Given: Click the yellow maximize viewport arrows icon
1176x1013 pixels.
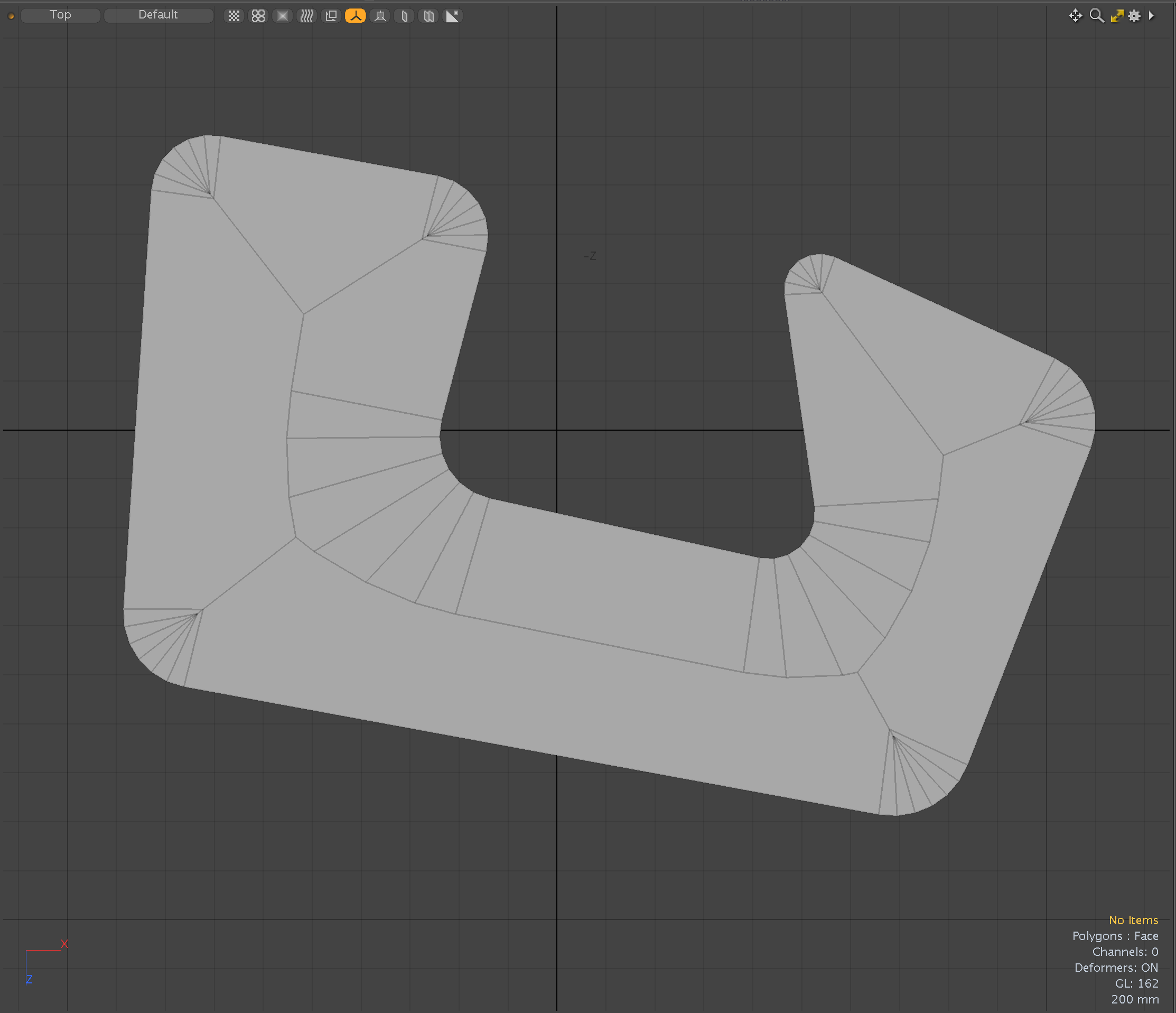Looking at the screenshot, I should 1116,16.
